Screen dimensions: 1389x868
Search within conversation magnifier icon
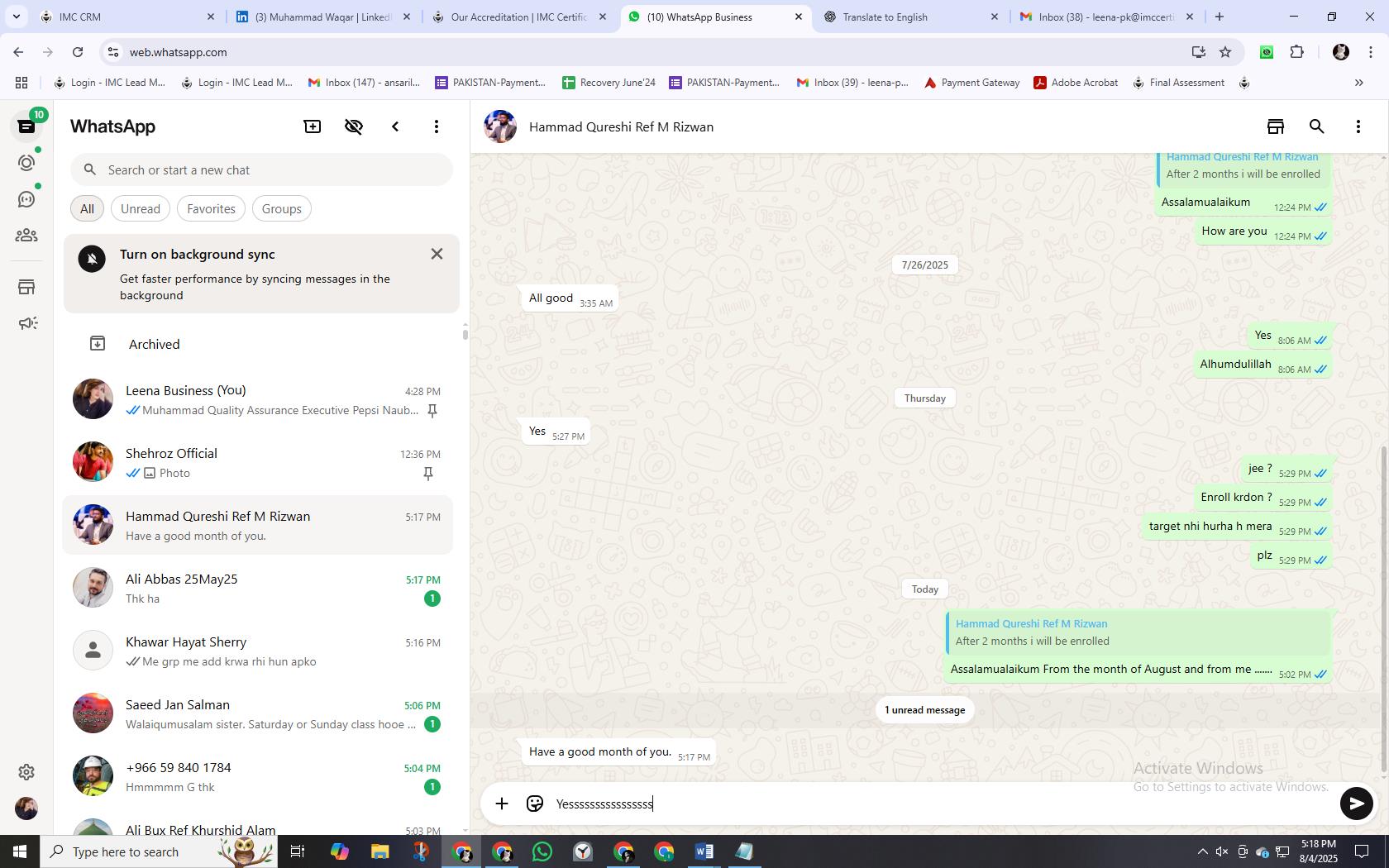(x=1317, y=126)
